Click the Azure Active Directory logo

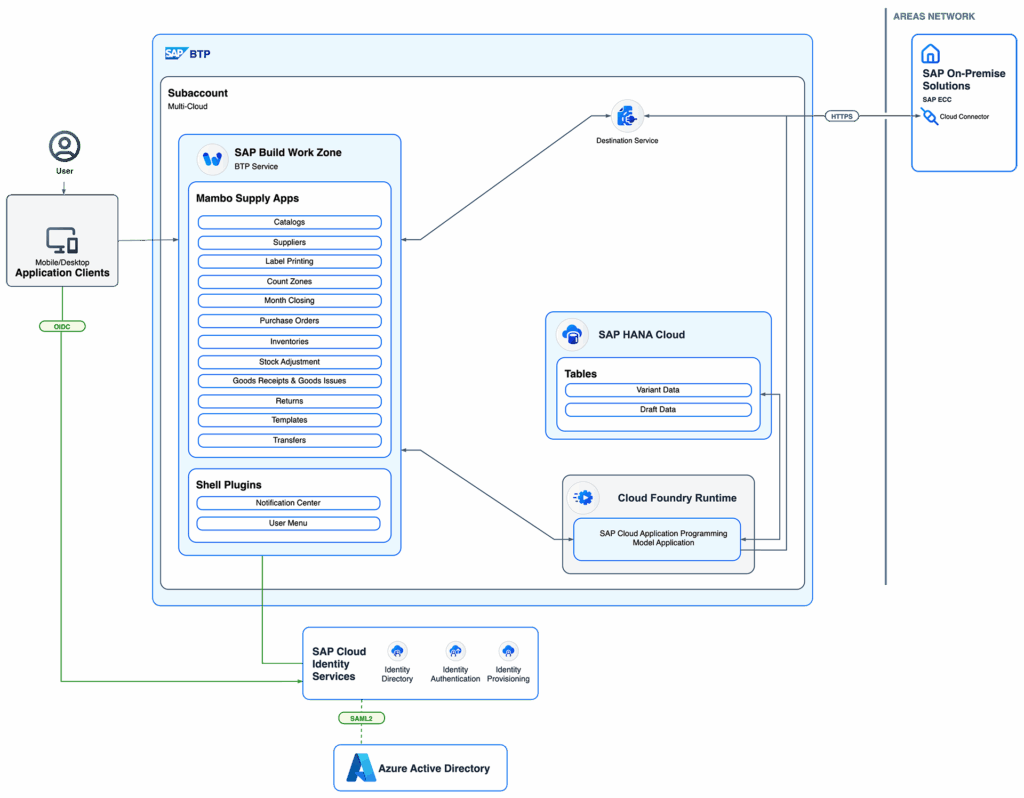click(360, 768)
